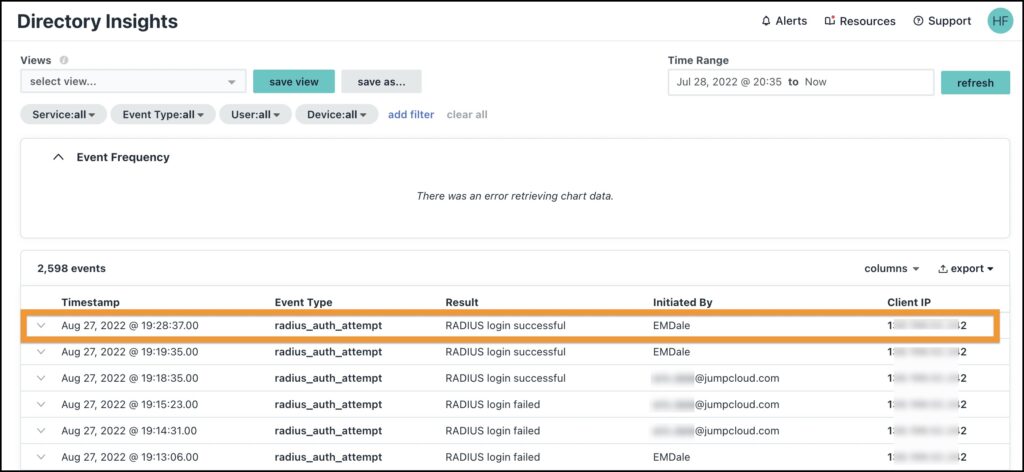Image resolution: width=1024 pixels, height=472 pixels.
Task: Click the Time Range input field
Action: tap(800, 82)
